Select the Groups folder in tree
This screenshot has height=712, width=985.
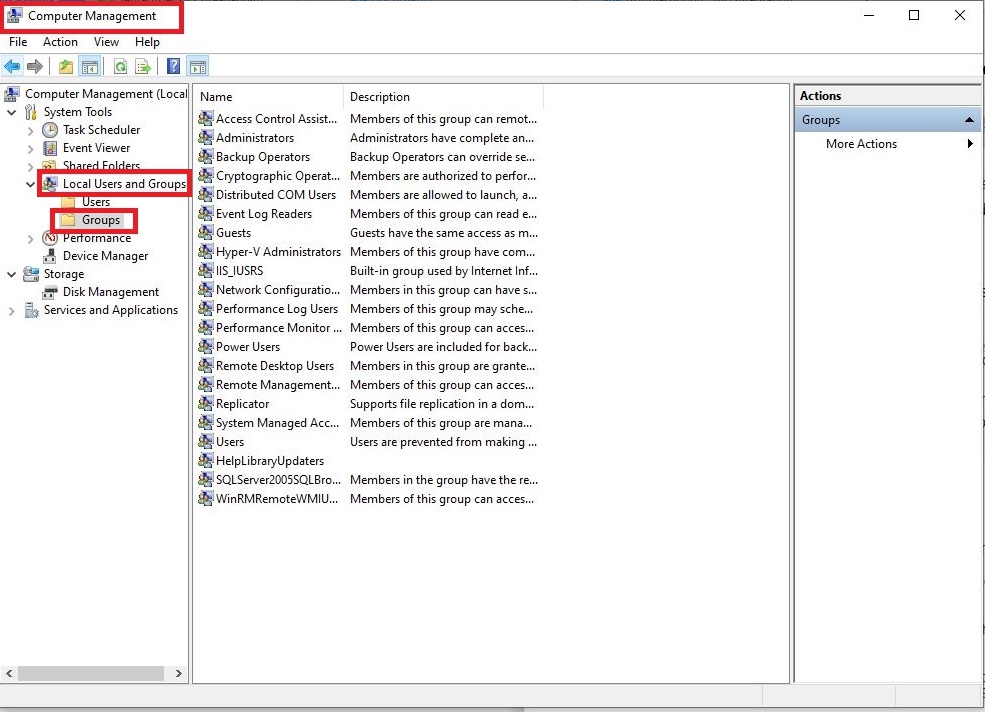click(101, 220)
